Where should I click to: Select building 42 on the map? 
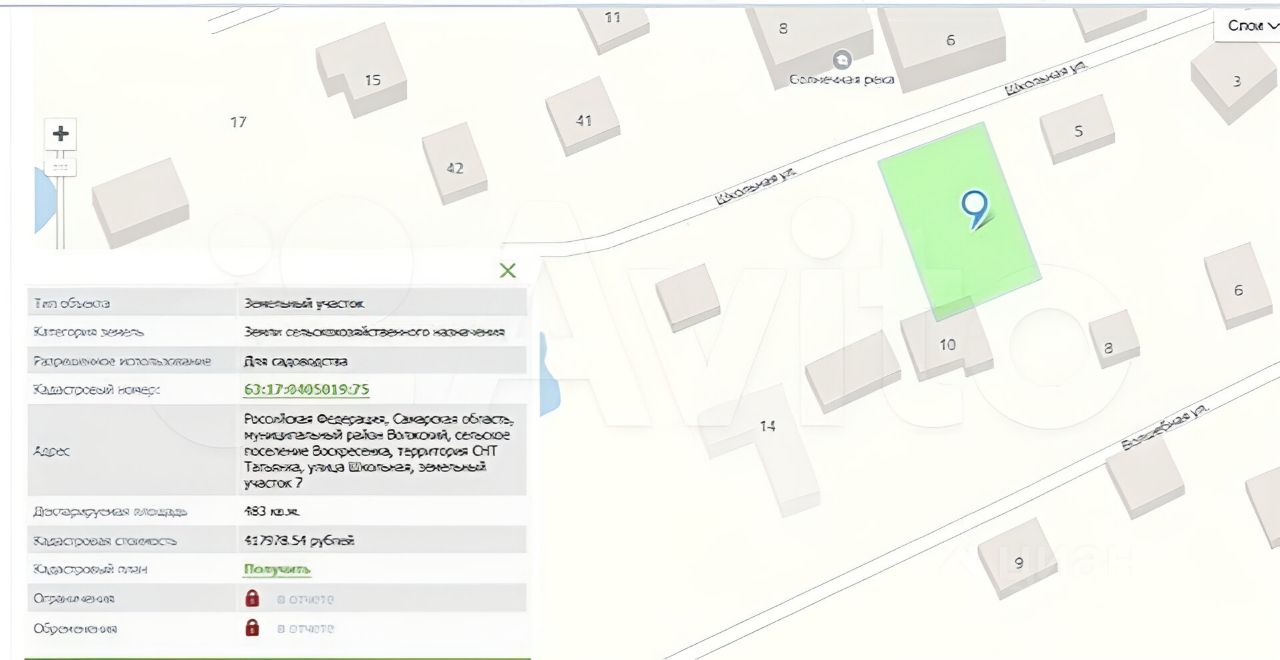click(454, 163)
